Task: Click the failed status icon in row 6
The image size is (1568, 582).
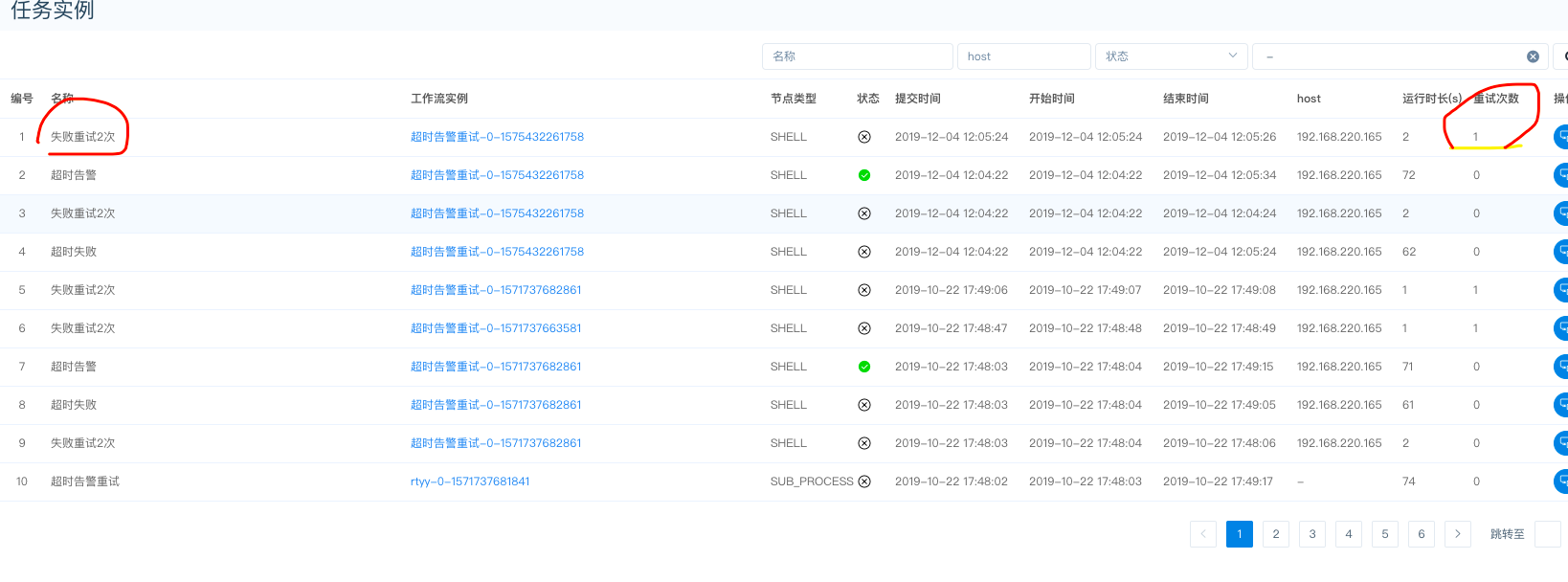Action: 864,328
